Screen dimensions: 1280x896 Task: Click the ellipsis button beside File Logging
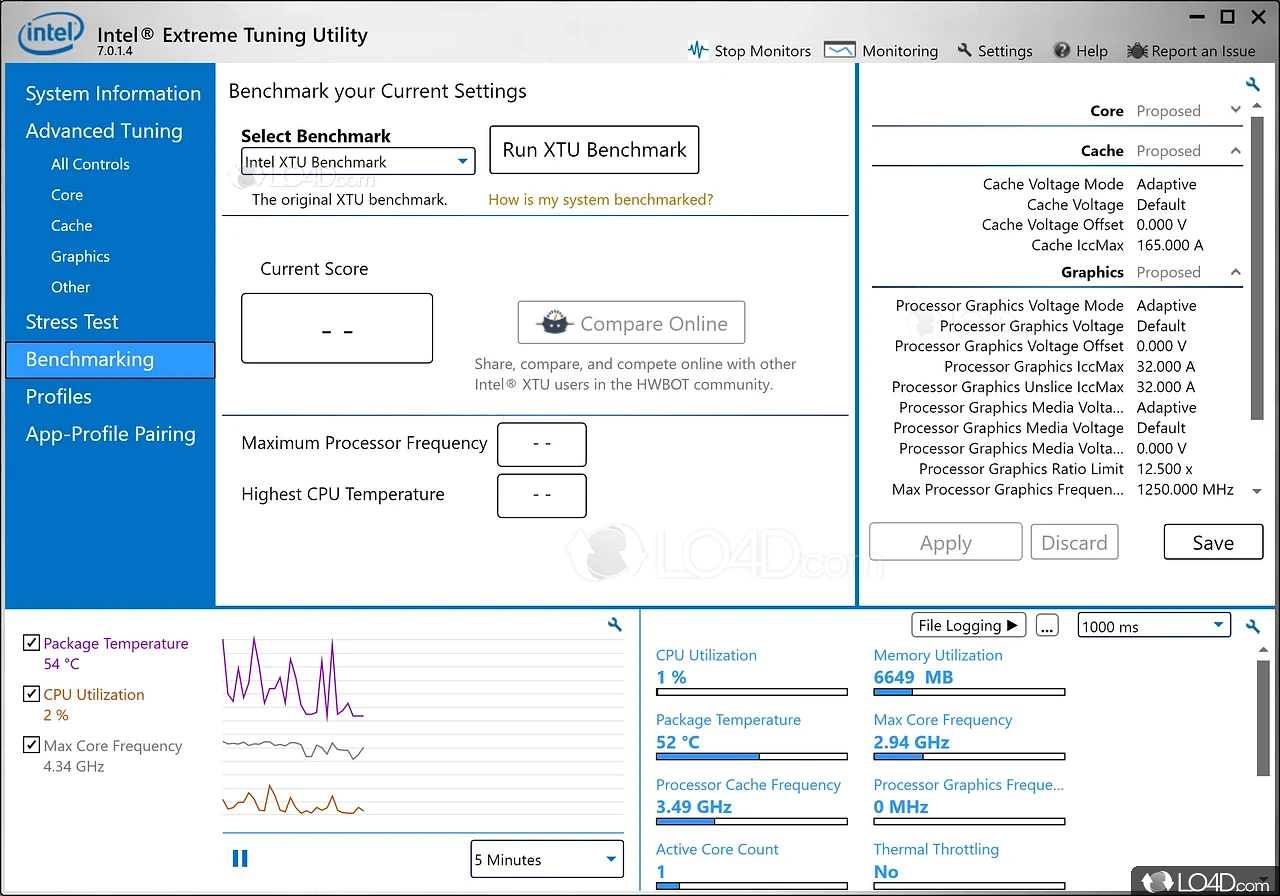pyautogui.click(x=1047, y=625)
